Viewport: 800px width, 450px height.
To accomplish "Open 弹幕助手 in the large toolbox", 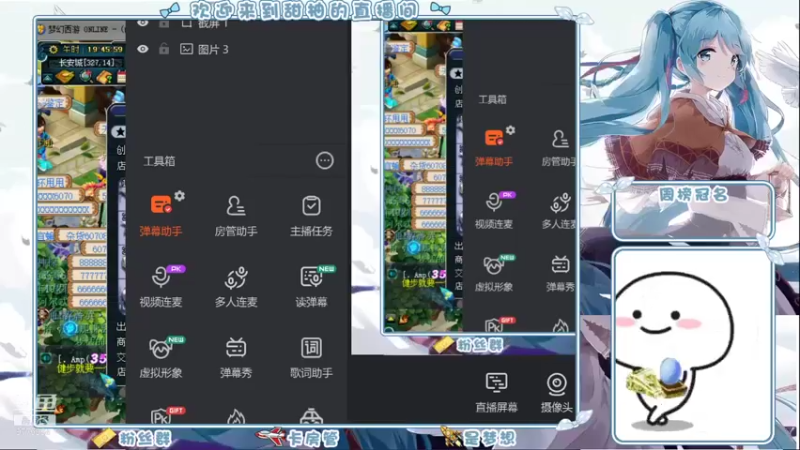I will tap(161, 216).
